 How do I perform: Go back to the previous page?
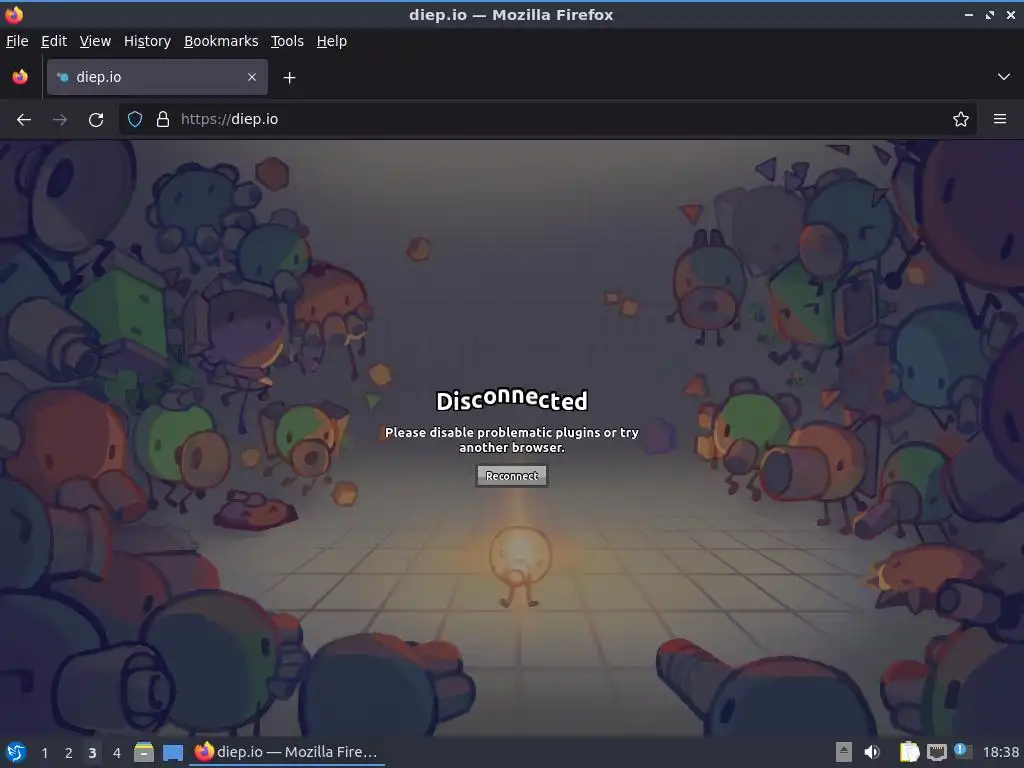click(x=24, y=120)
